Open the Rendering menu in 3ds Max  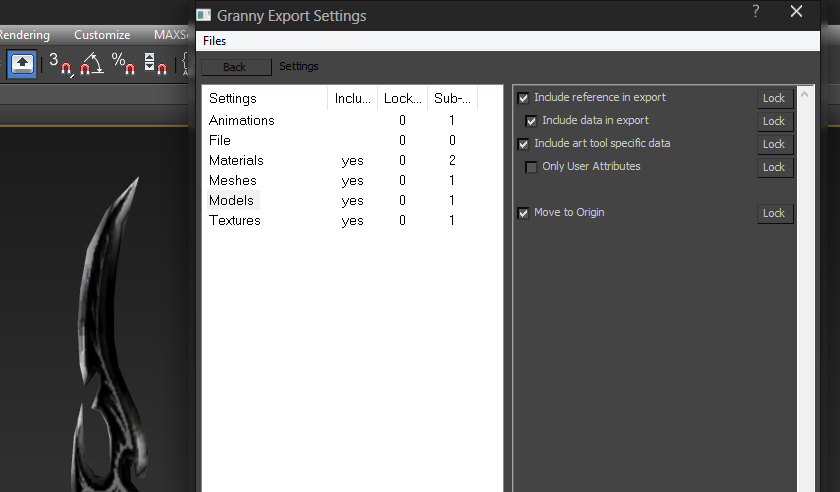[x=25, y=35]
